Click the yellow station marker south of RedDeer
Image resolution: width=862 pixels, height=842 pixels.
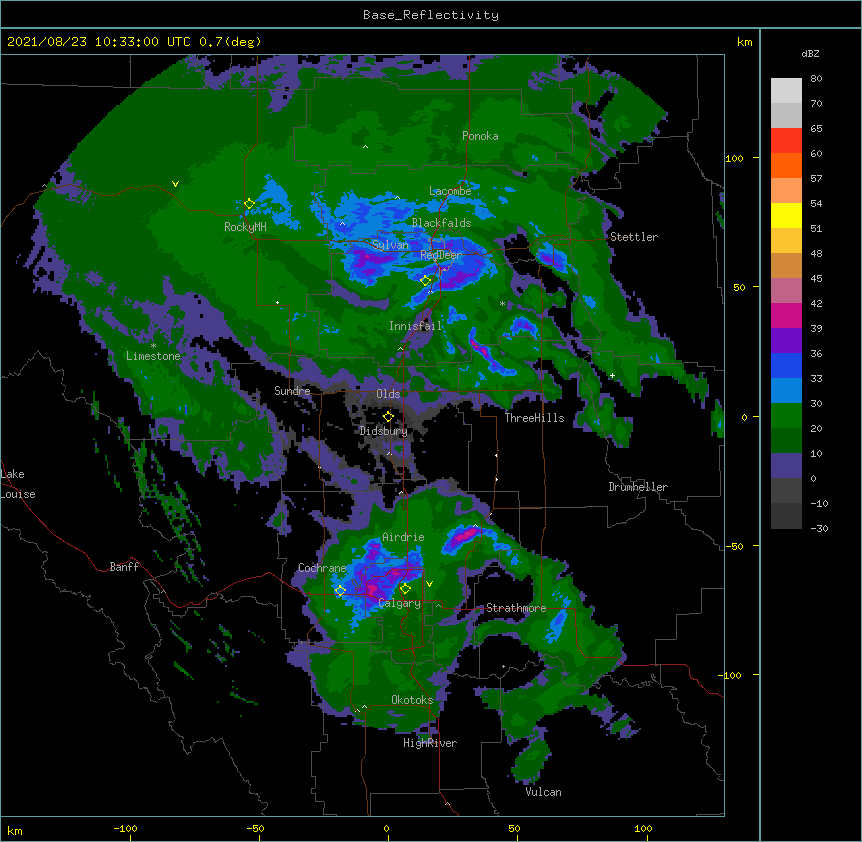(x=426, y=281)
